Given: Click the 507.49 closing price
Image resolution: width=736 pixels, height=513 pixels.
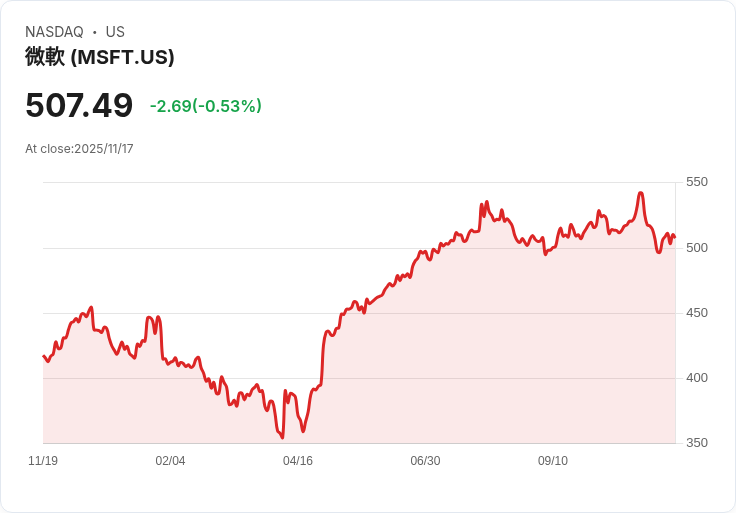Looking at the screenshot, I should (x=79, y=105).
